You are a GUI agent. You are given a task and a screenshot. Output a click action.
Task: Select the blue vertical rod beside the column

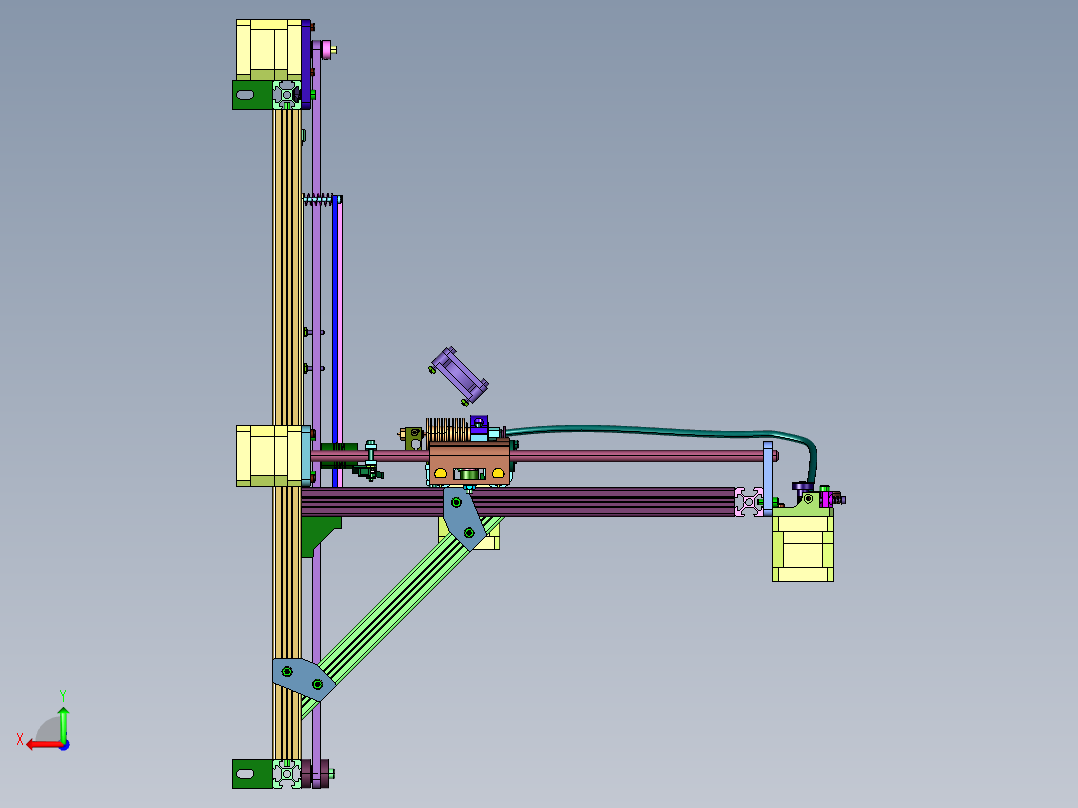tap(335, 342)
